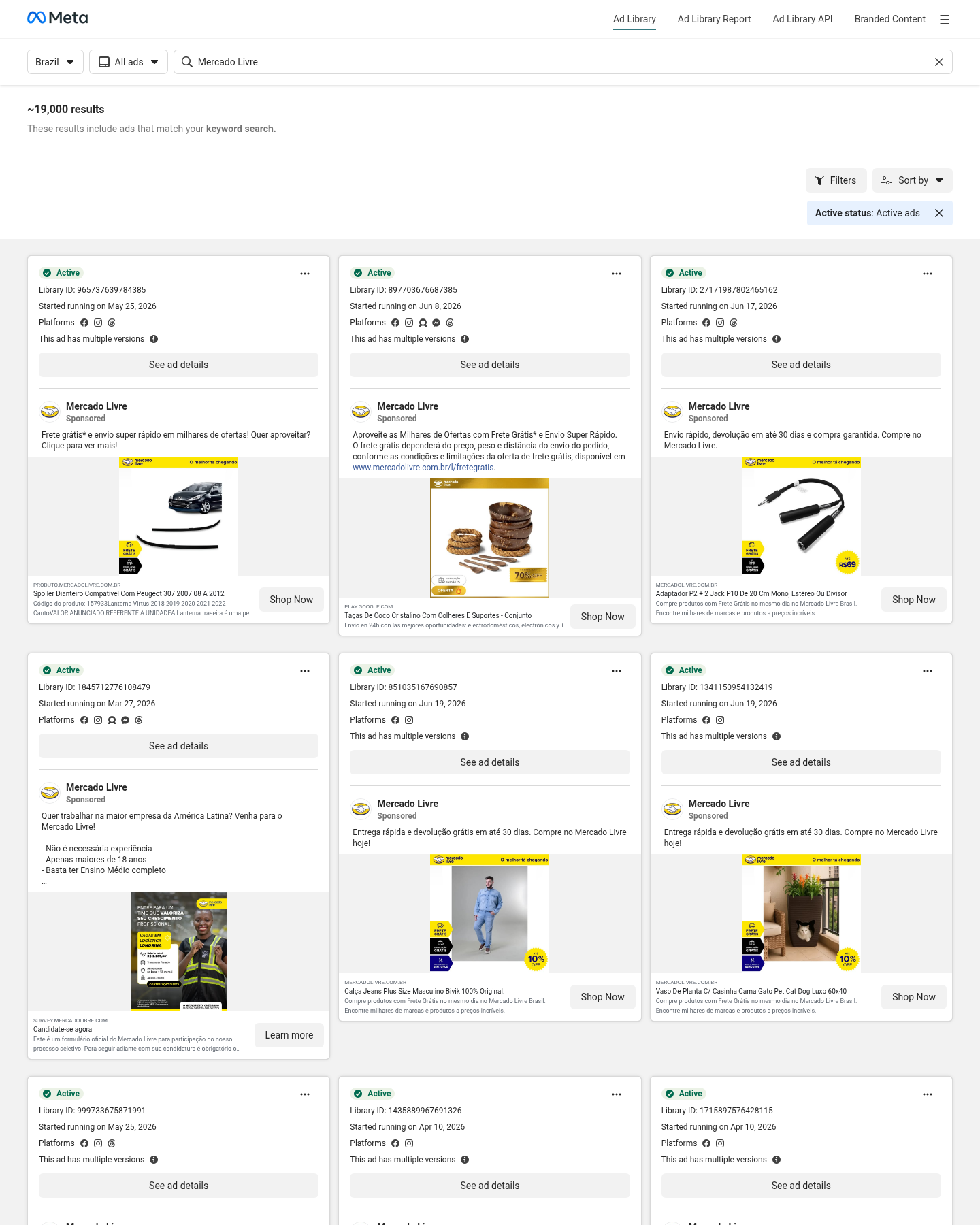Open options menu for ad 999733675871991

click(305, 1094)
